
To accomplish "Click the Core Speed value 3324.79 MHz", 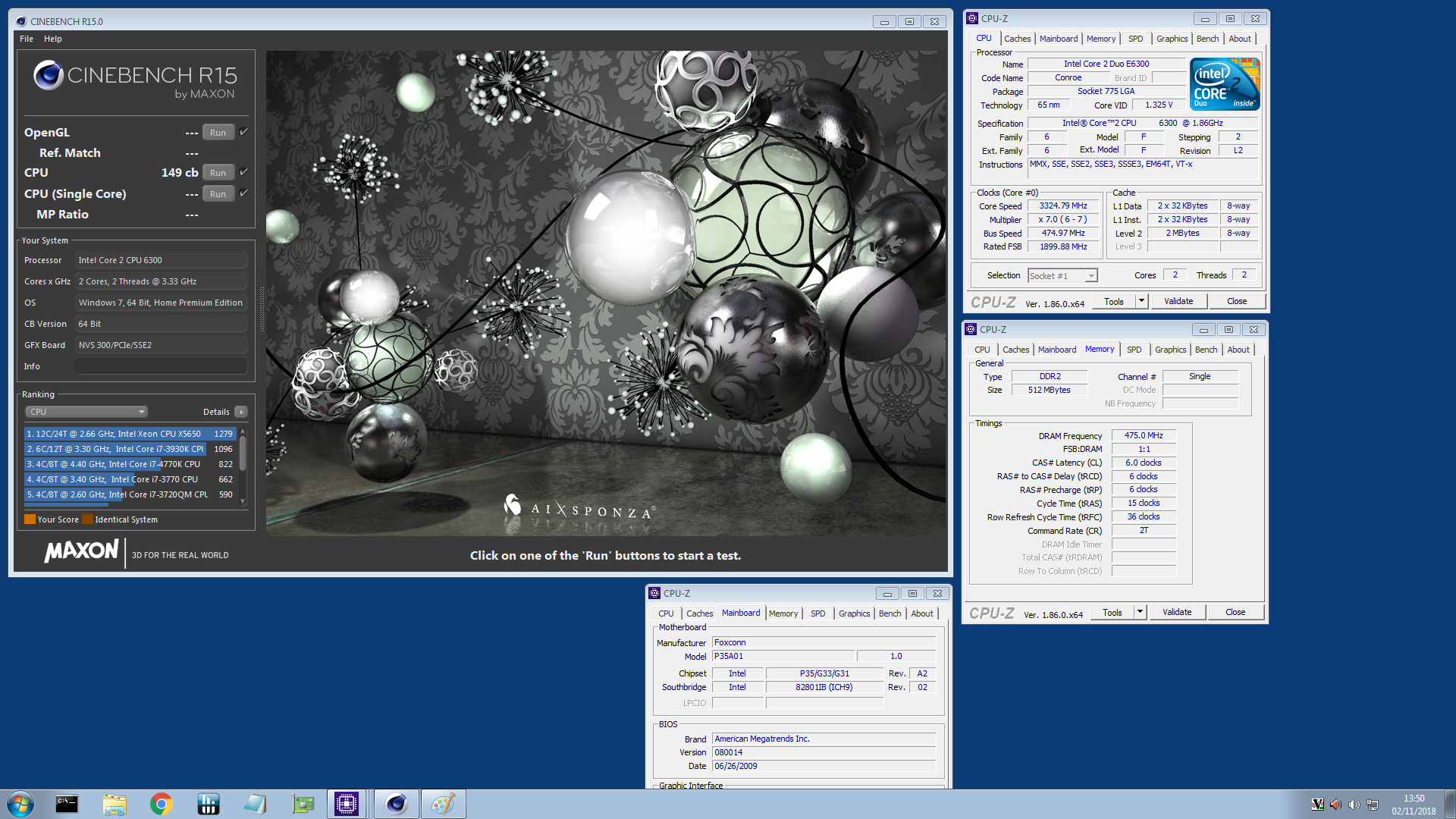I will [1063, 206].
